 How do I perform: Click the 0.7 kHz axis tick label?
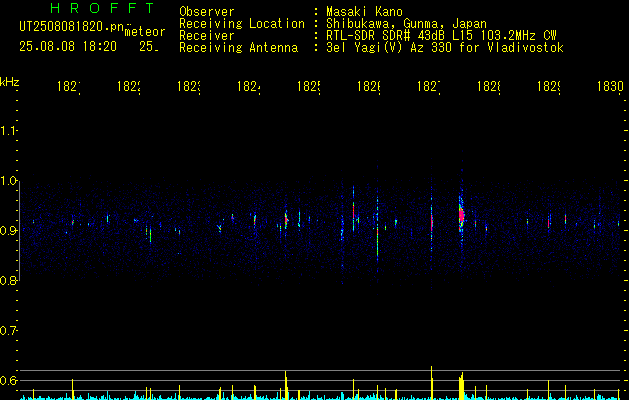(9, 330)
